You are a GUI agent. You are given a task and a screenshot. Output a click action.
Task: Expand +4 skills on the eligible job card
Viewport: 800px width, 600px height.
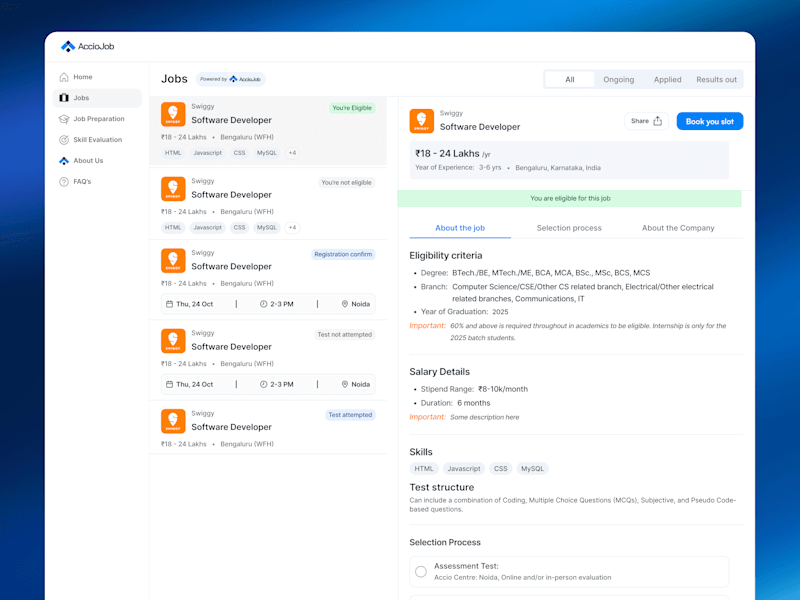point(292,153)
